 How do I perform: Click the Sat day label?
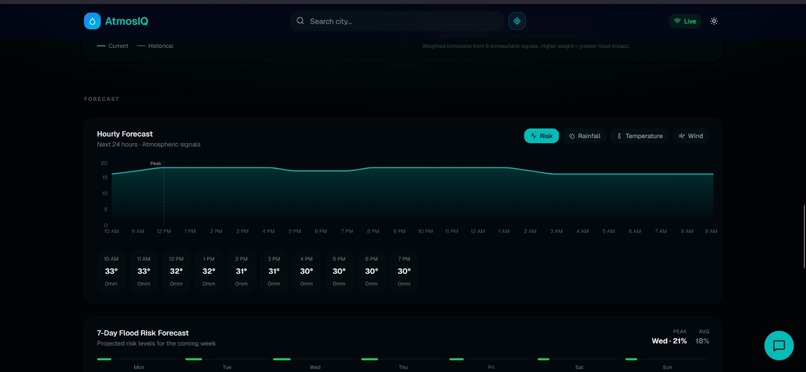click(x=579, y=367)
